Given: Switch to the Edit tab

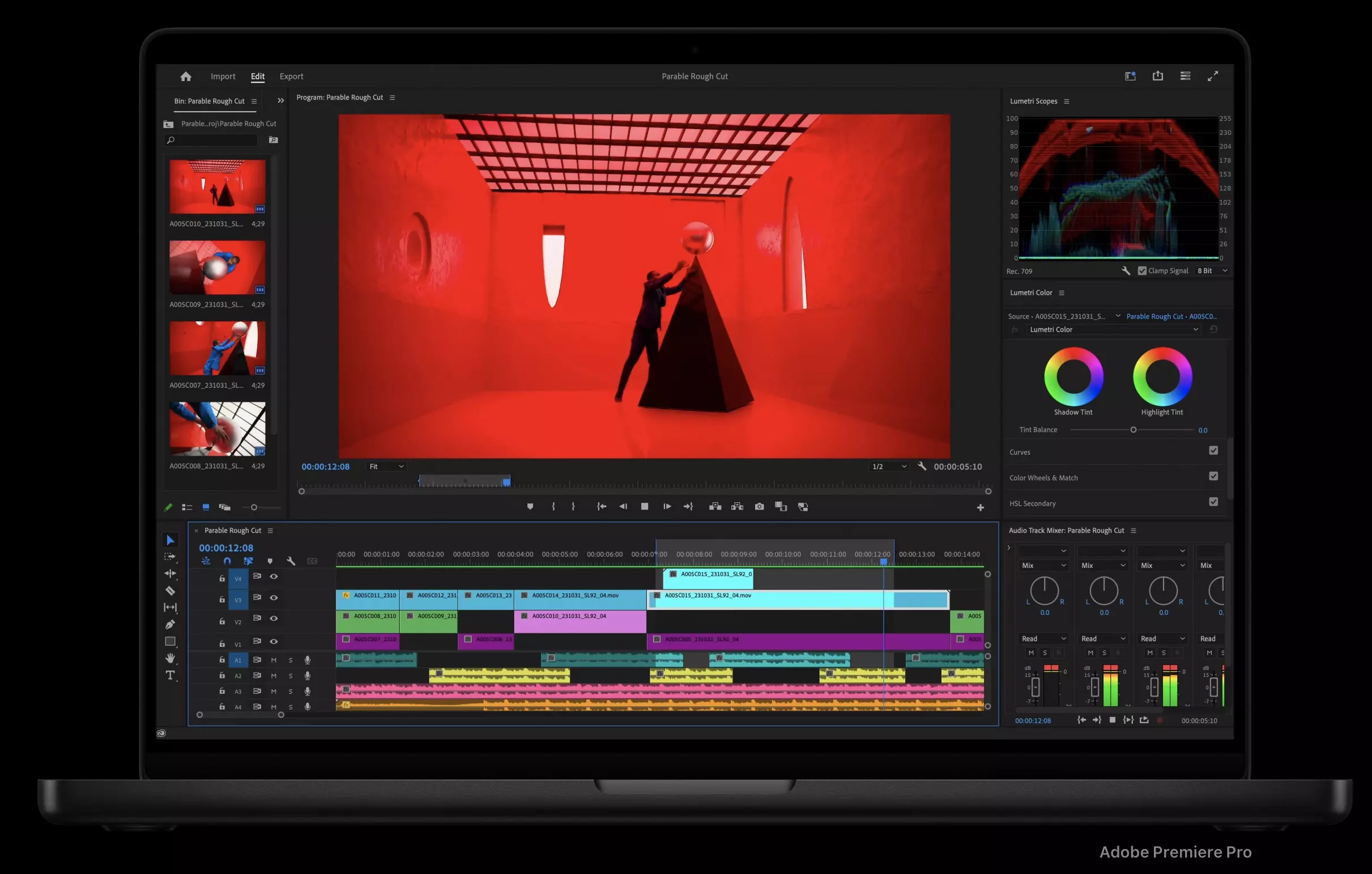Looking at the screenshot, I should pyautogui.click(x=258, y=77).
